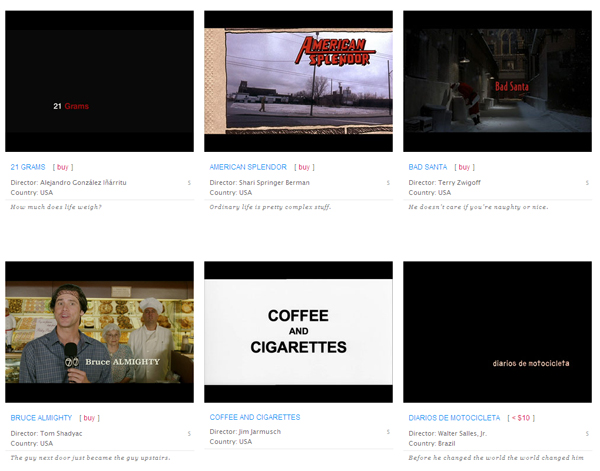Screen dimensions: 600x471
Task: Click the small S icon in Coffee and Cigarettes entry
Action: point(388,434)
